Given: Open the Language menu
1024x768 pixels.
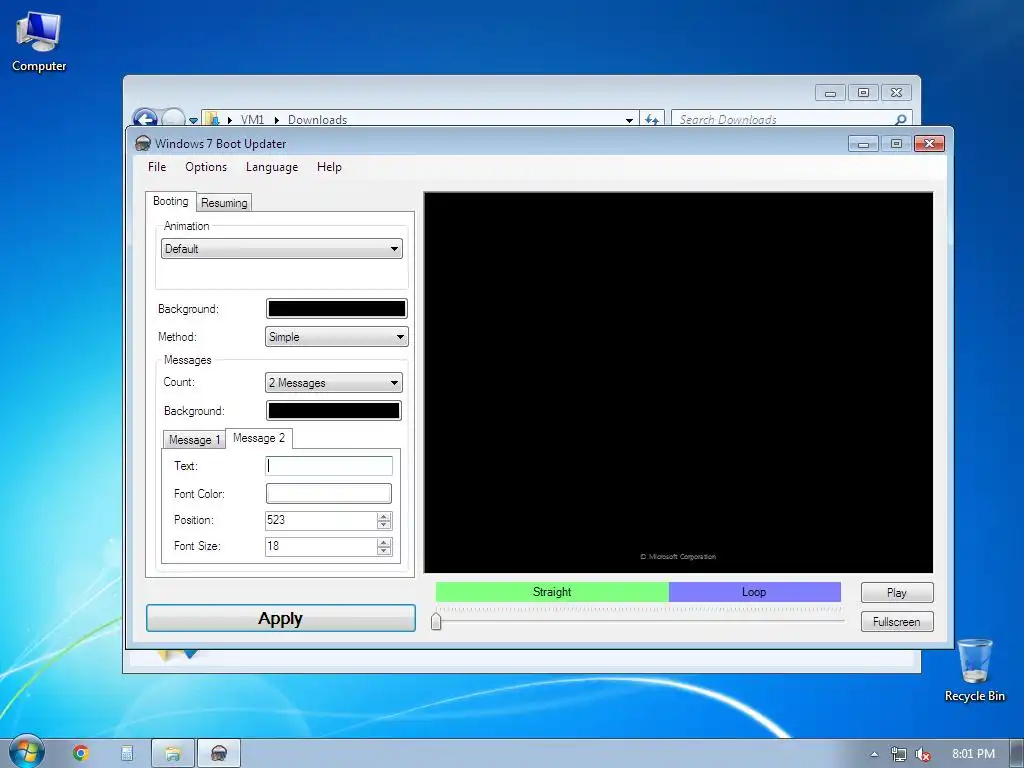Looking at the screenshot, I should point(272,167).
